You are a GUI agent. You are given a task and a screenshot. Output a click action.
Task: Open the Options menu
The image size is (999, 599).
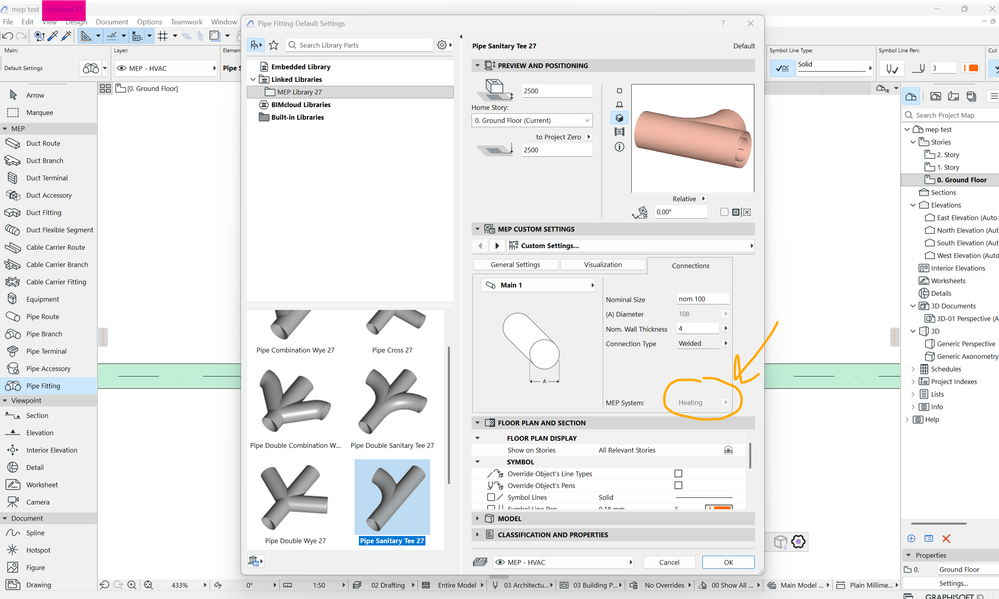(149, 22)
